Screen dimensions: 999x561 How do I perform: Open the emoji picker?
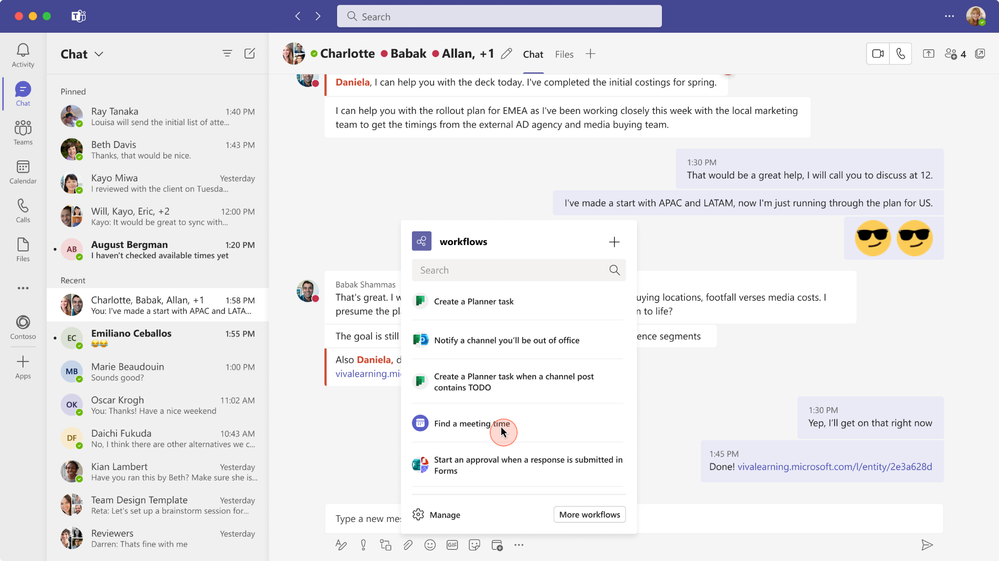(430, 545)
